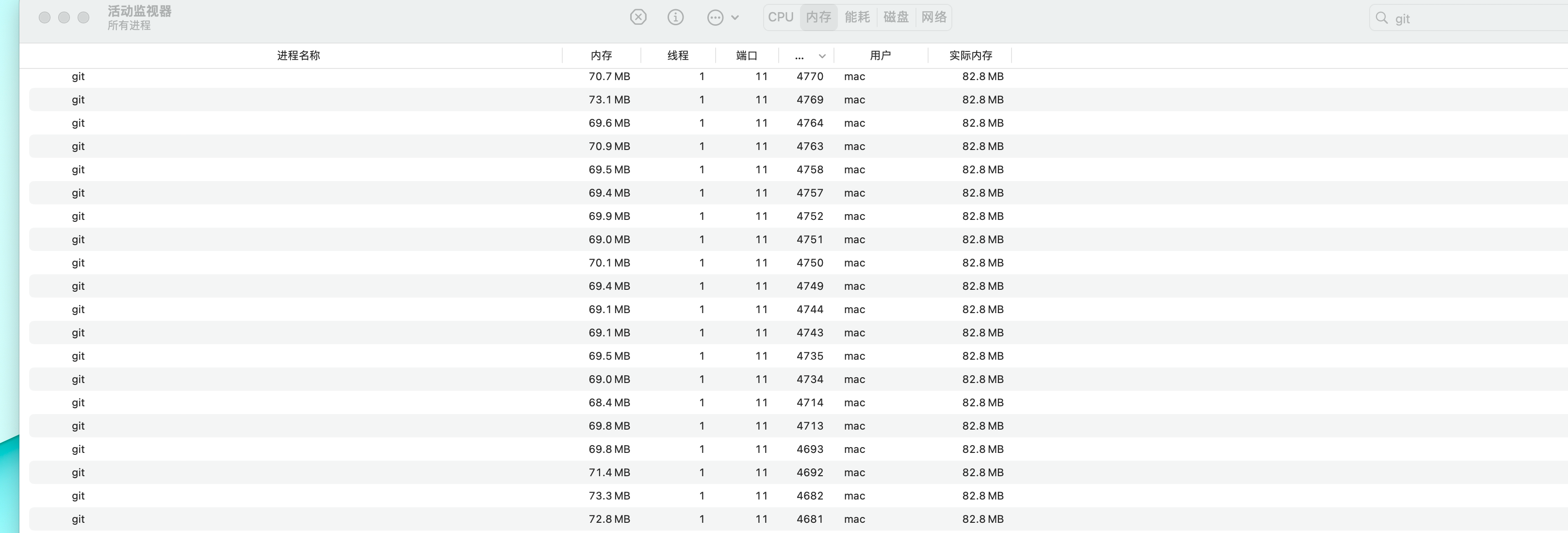
Task: Click the search magnifier icon
Action: [1382, 18]
